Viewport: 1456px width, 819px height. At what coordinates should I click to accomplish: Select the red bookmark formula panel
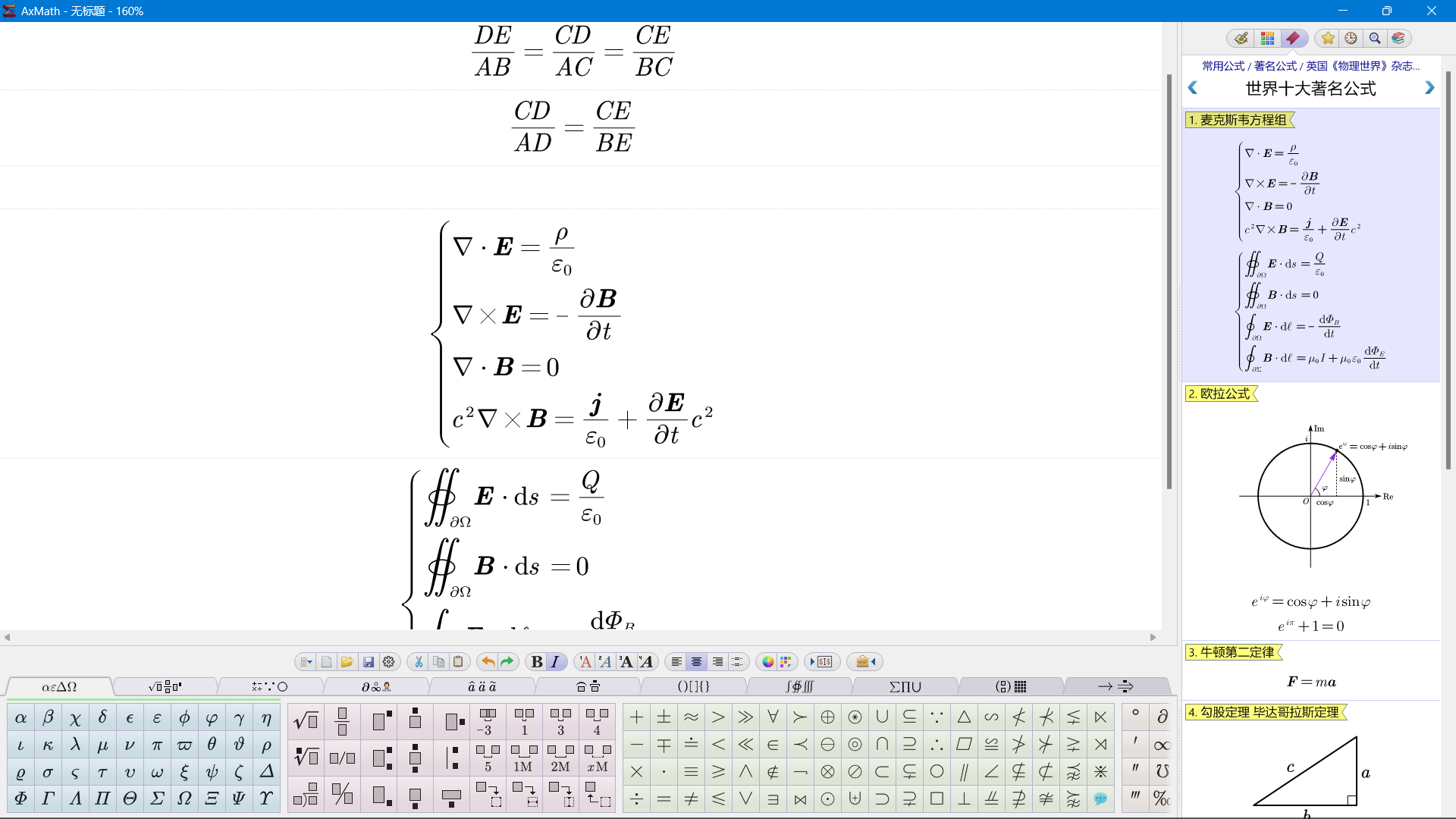pyautogui.click(x=1293, y=38)
